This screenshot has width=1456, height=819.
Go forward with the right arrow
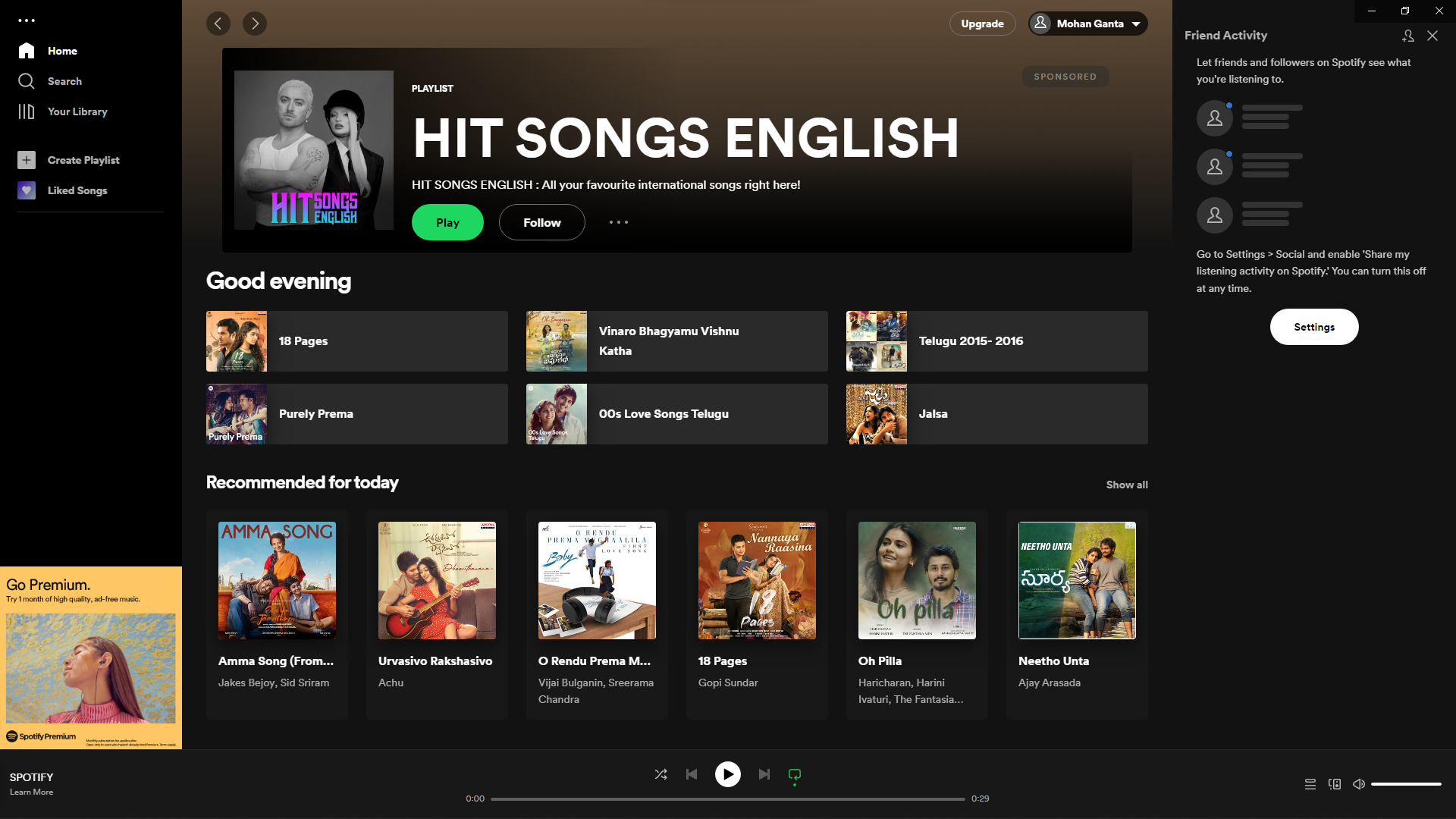[x=255, y=24]
